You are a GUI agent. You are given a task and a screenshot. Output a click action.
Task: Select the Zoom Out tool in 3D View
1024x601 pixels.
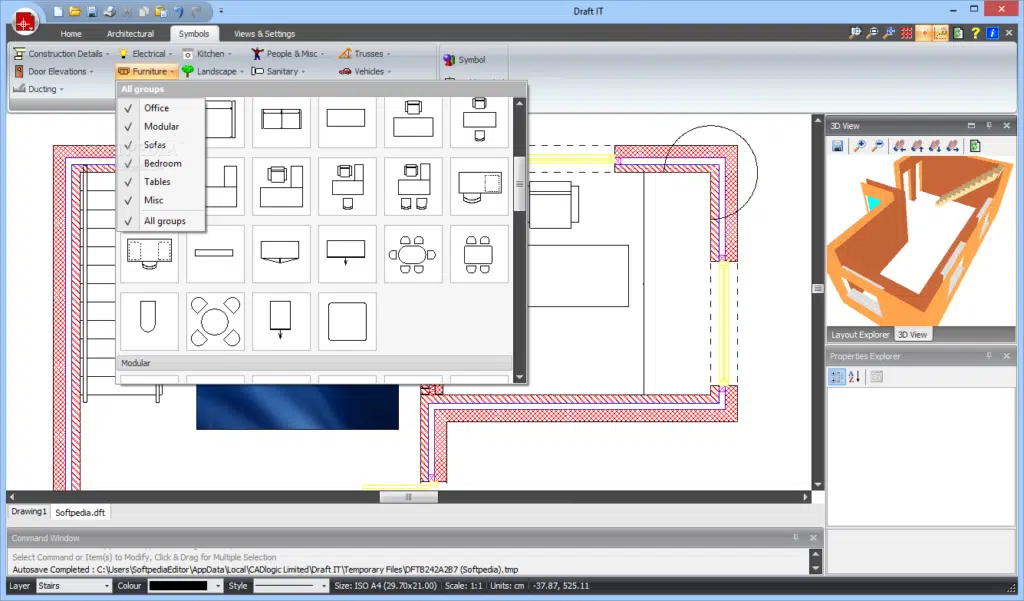click(878, 146)
